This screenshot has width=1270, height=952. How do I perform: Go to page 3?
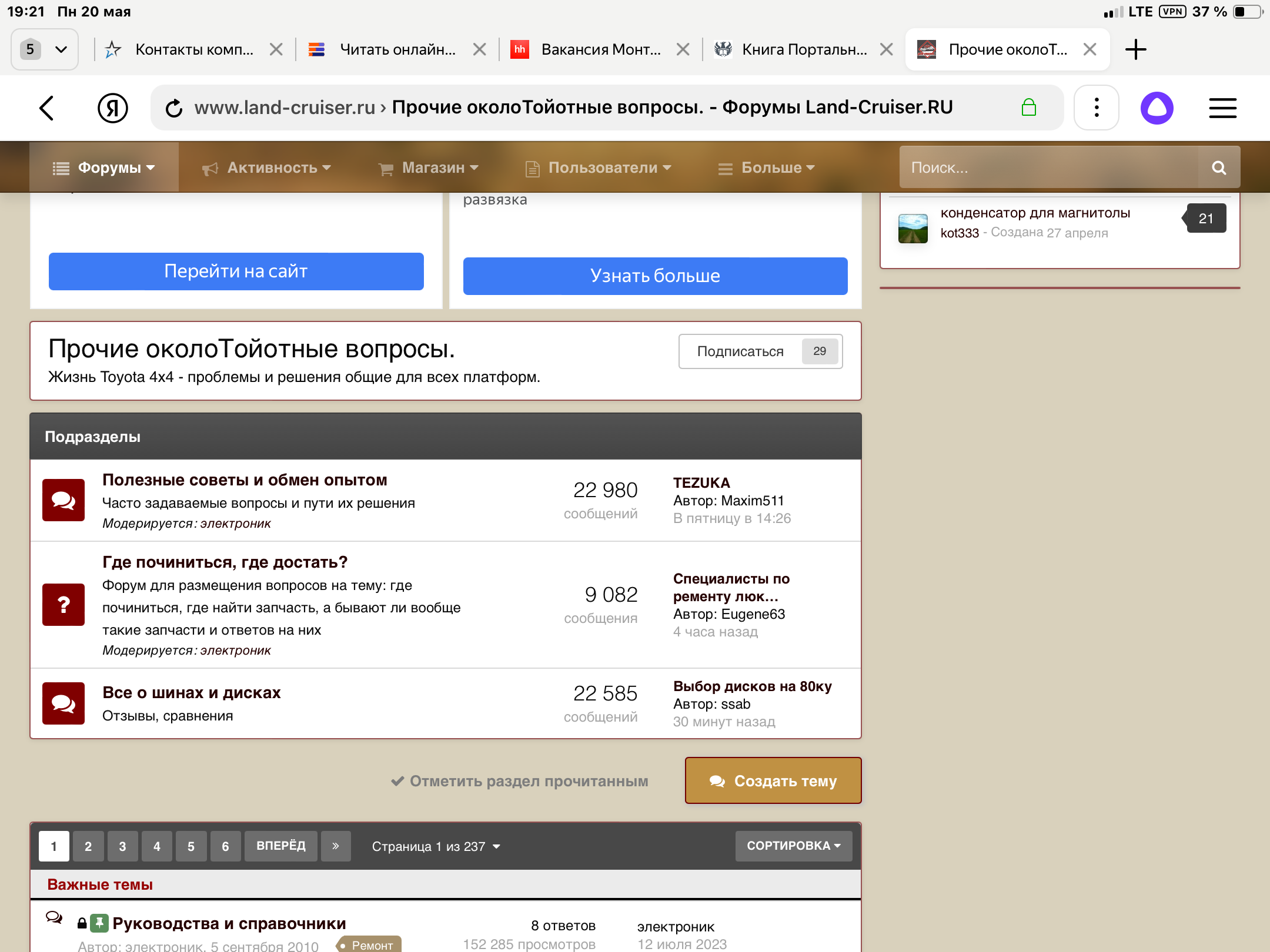click(122, 846)
